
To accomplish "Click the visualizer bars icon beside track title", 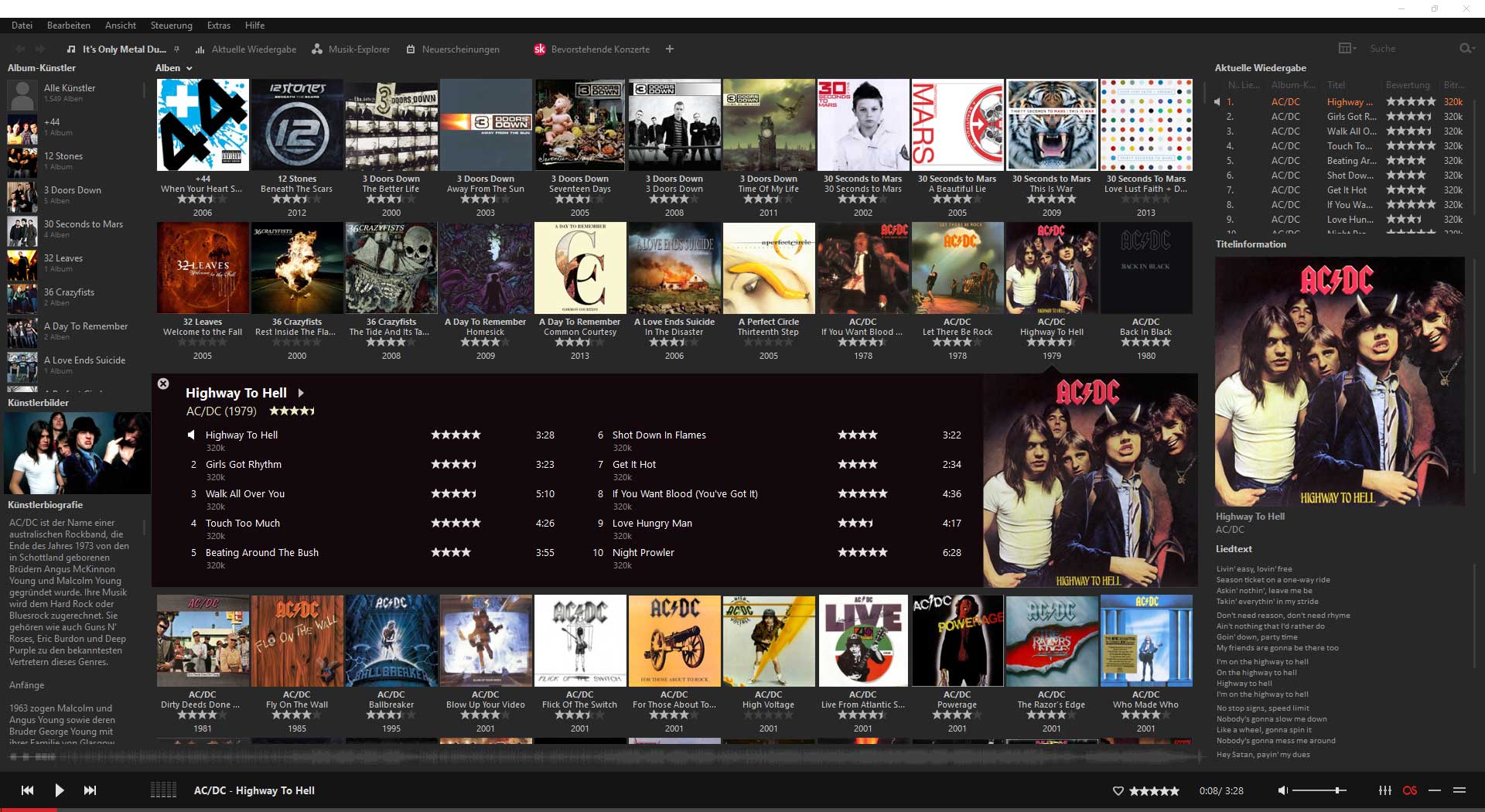I will (163, 790).
